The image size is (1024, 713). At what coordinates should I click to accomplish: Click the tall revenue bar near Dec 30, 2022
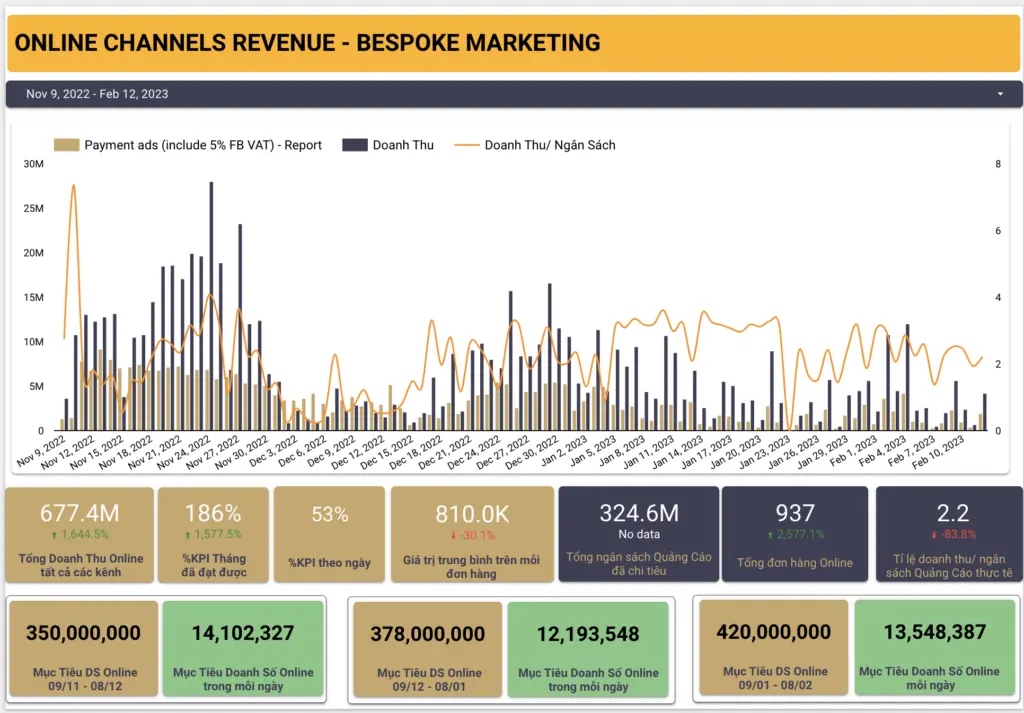(549, 357)
